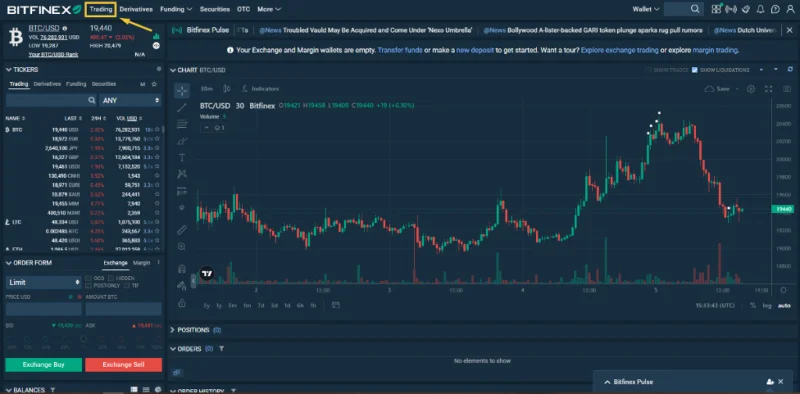Click the Exchange Buy button
Screen dimensions: 800x394
(x=43, y=365)
